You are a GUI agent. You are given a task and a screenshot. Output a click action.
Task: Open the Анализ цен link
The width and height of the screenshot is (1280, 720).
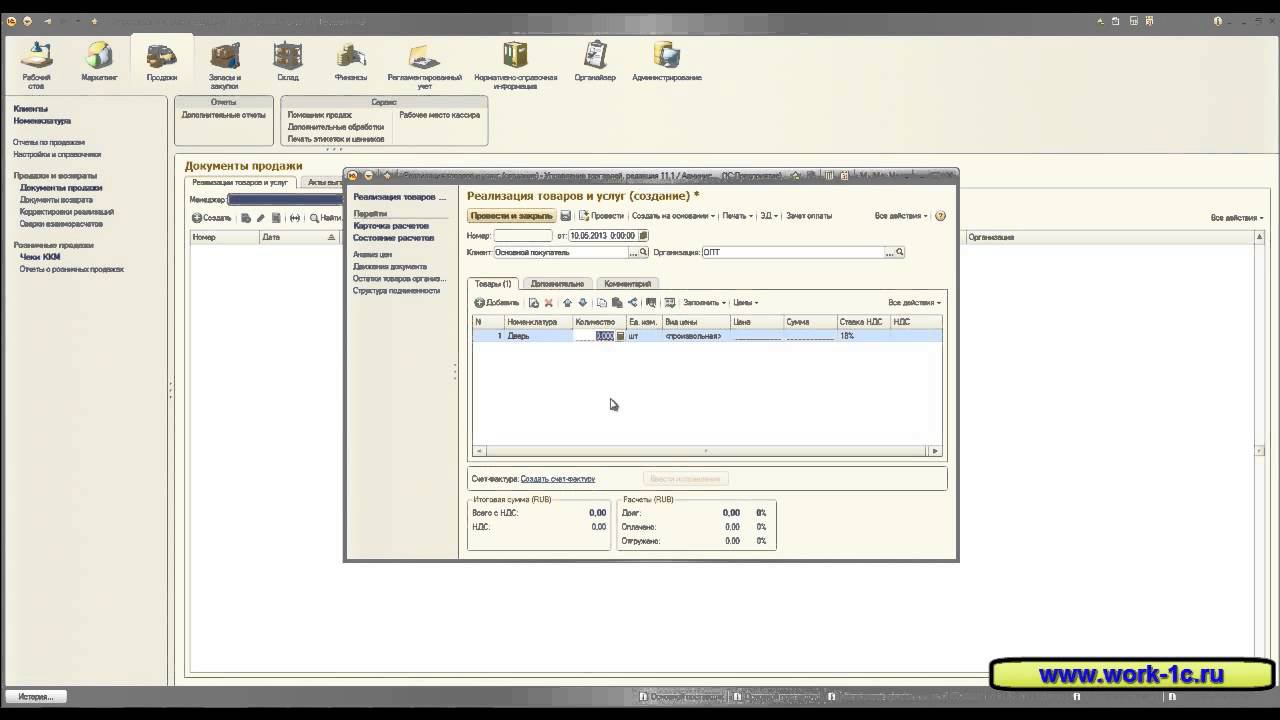pyautogui.click(x=373, y=255)
